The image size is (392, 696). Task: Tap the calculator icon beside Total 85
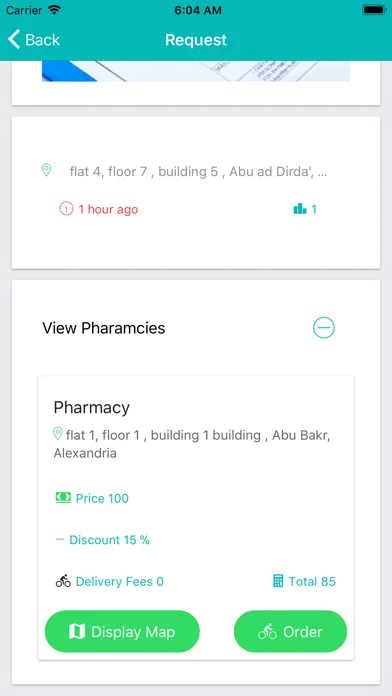click(x=278, y=581)
